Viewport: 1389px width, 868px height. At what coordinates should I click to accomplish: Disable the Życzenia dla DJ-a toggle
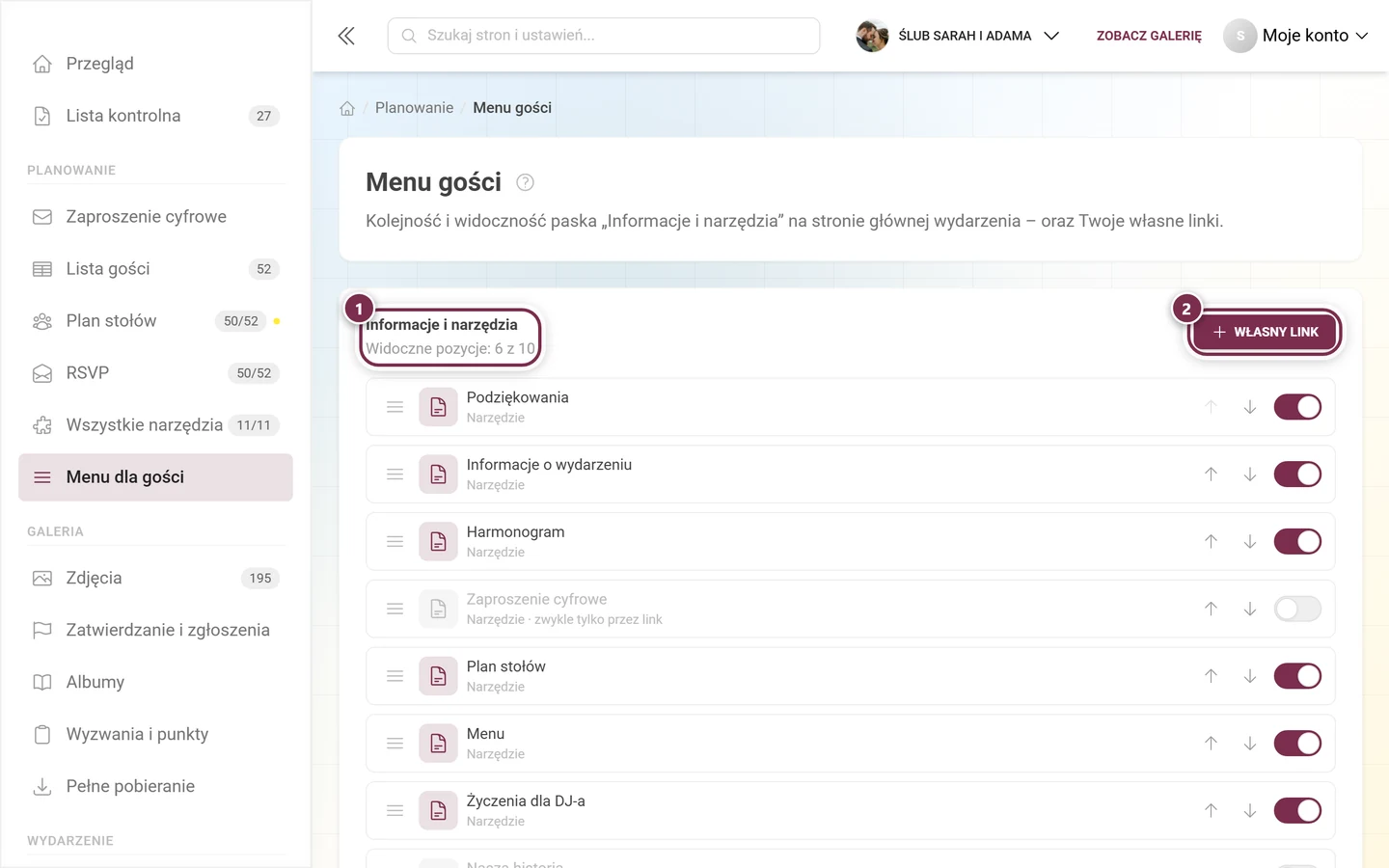1297,811
